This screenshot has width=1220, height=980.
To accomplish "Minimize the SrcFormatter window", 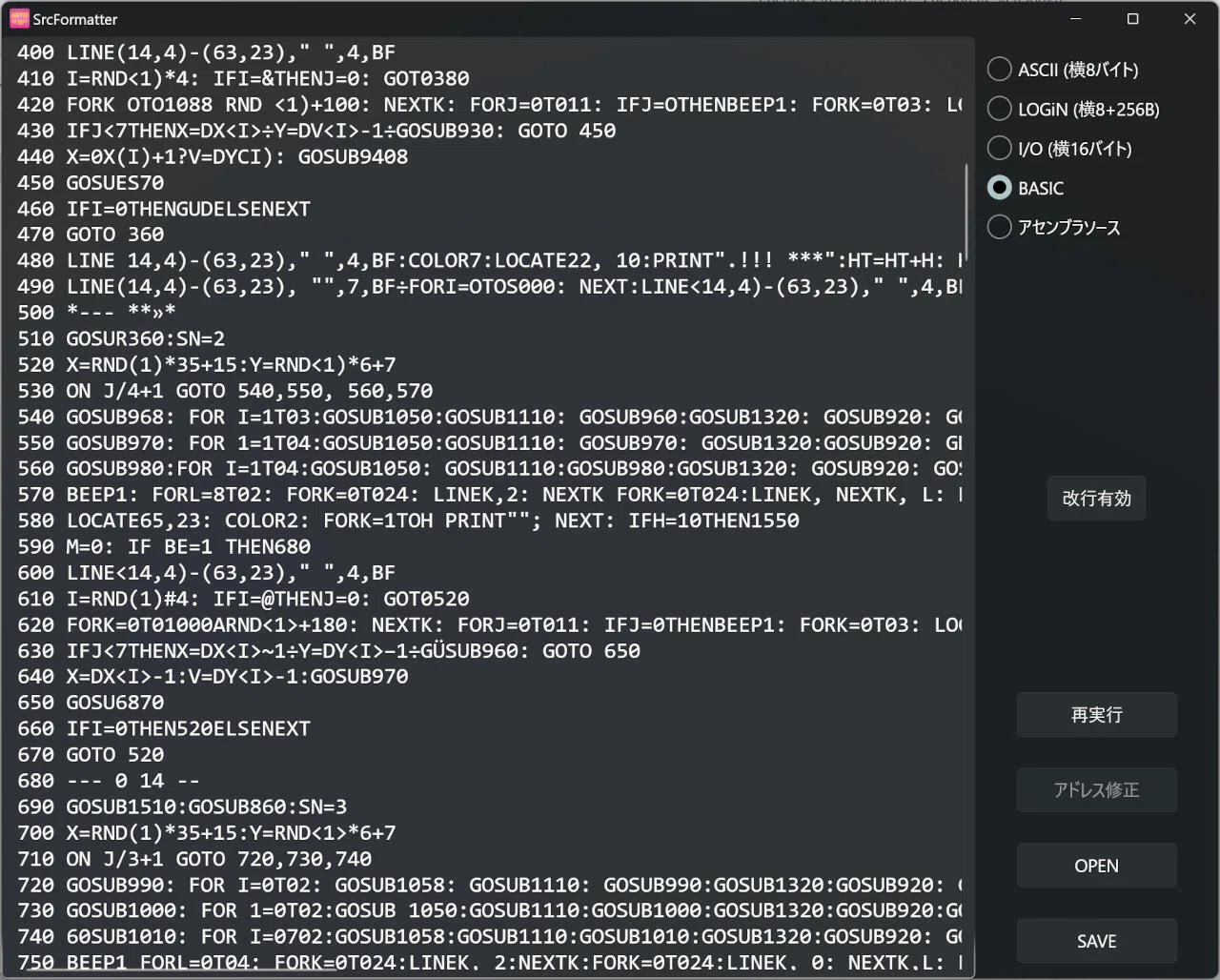I will pyautogui.click(x=1076, y=19).
